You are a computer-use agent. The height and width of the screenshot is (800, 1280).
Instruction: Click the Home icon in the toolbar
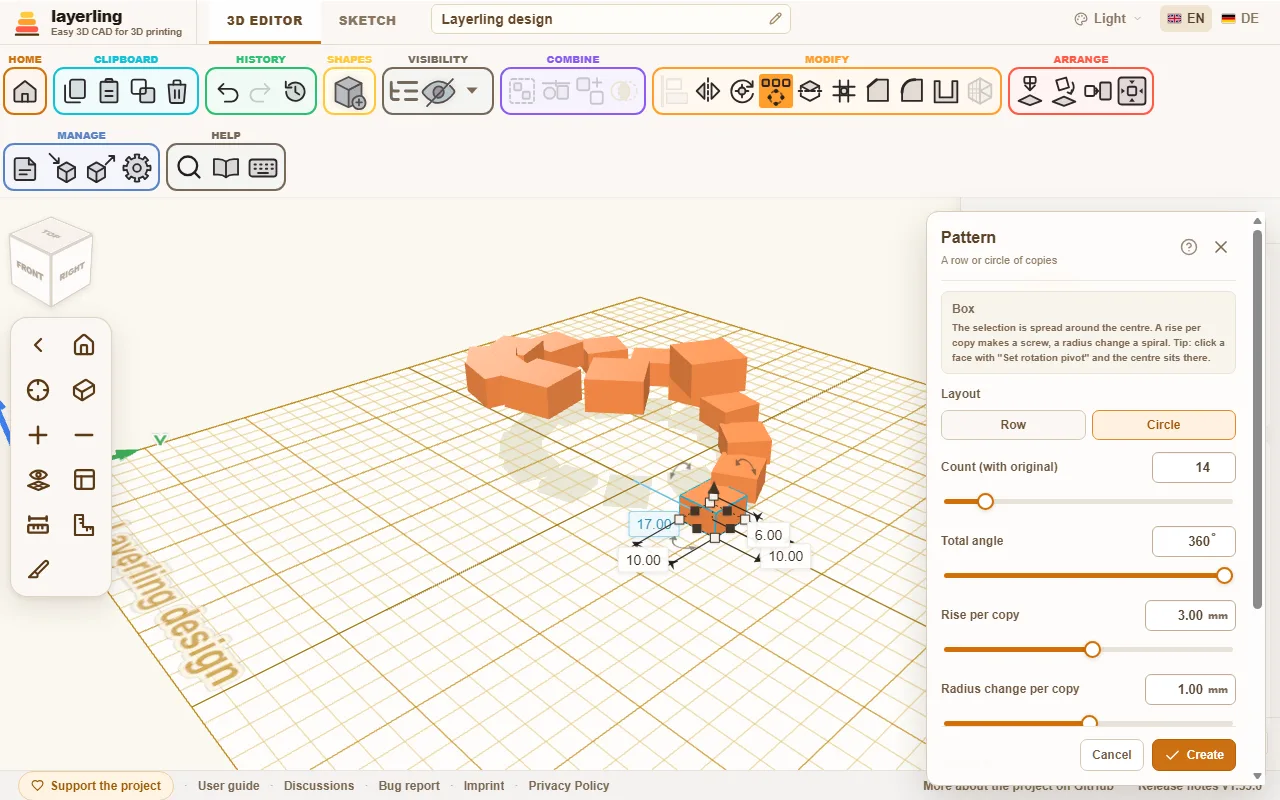coord(25,92)
